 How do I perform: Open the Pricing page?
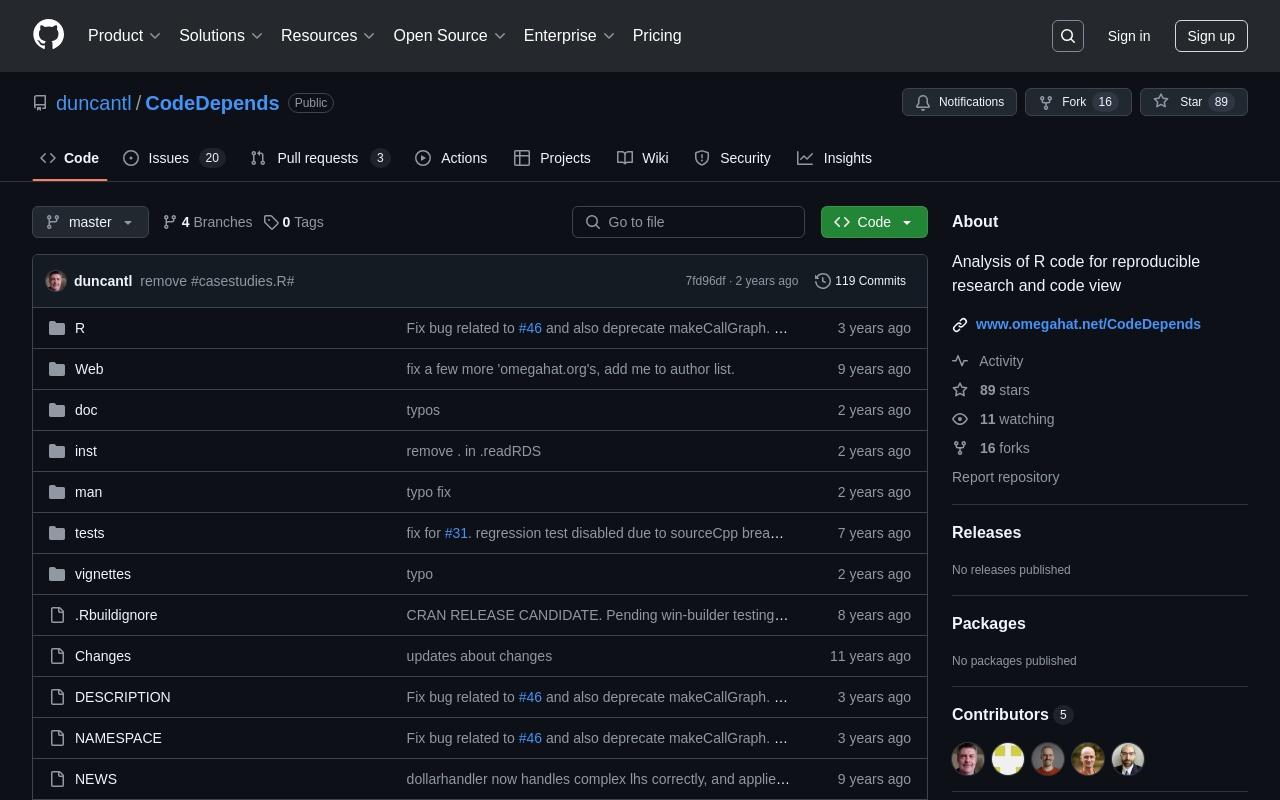point(657,36)
